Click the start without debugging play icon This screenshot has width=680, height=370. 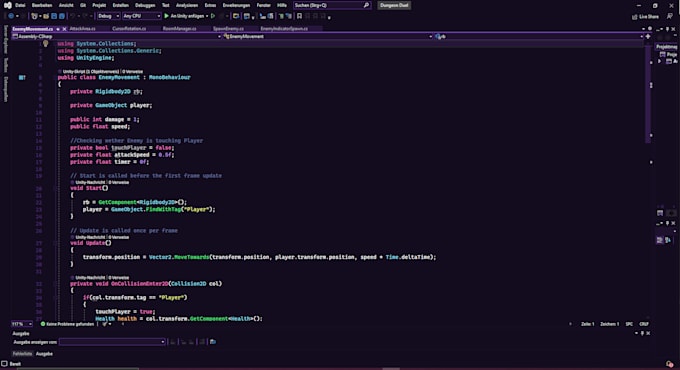[x=213, y=16]
